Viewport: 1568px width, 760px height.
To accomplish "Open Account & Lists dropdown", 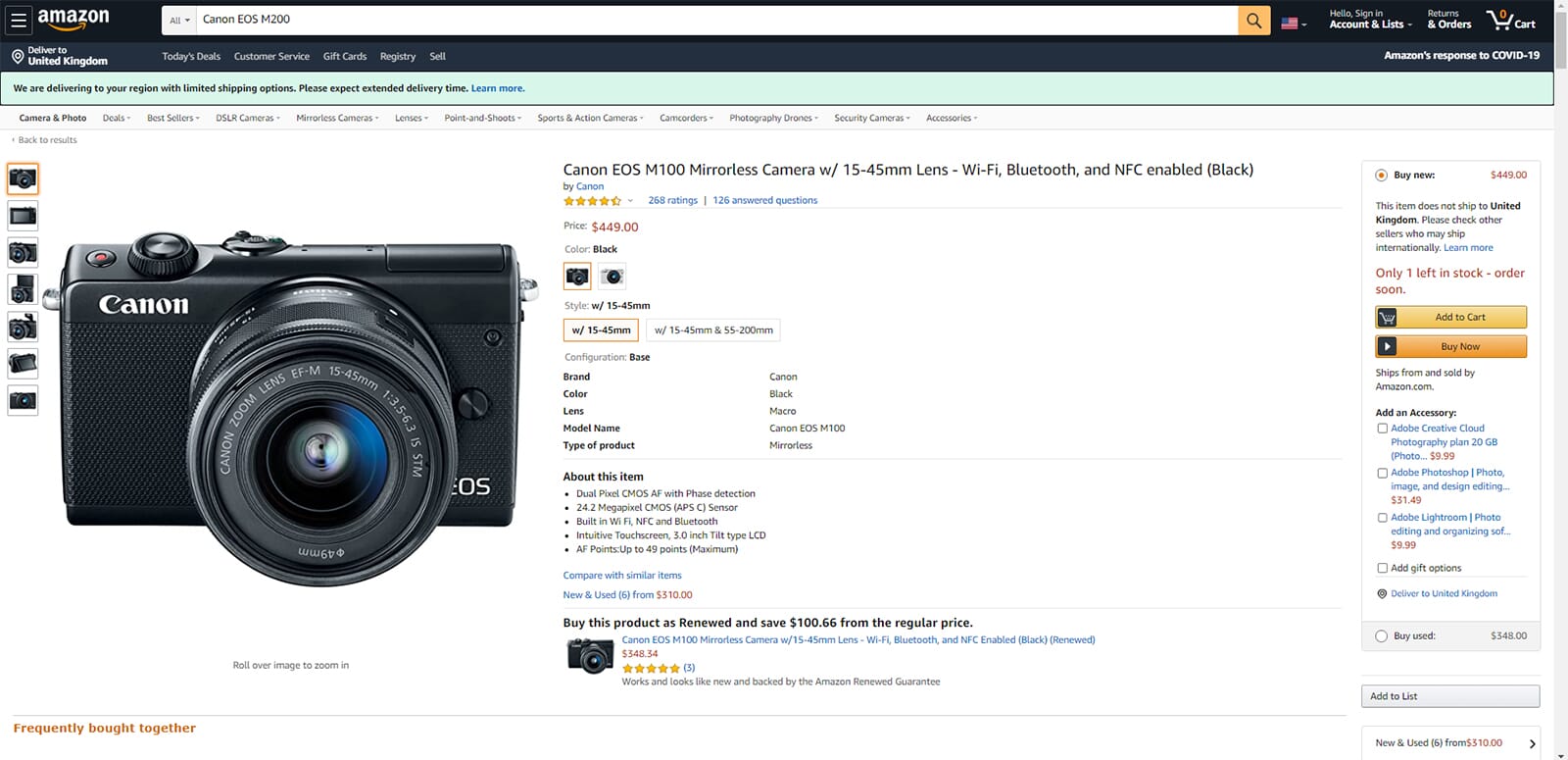I will 1371,20.
